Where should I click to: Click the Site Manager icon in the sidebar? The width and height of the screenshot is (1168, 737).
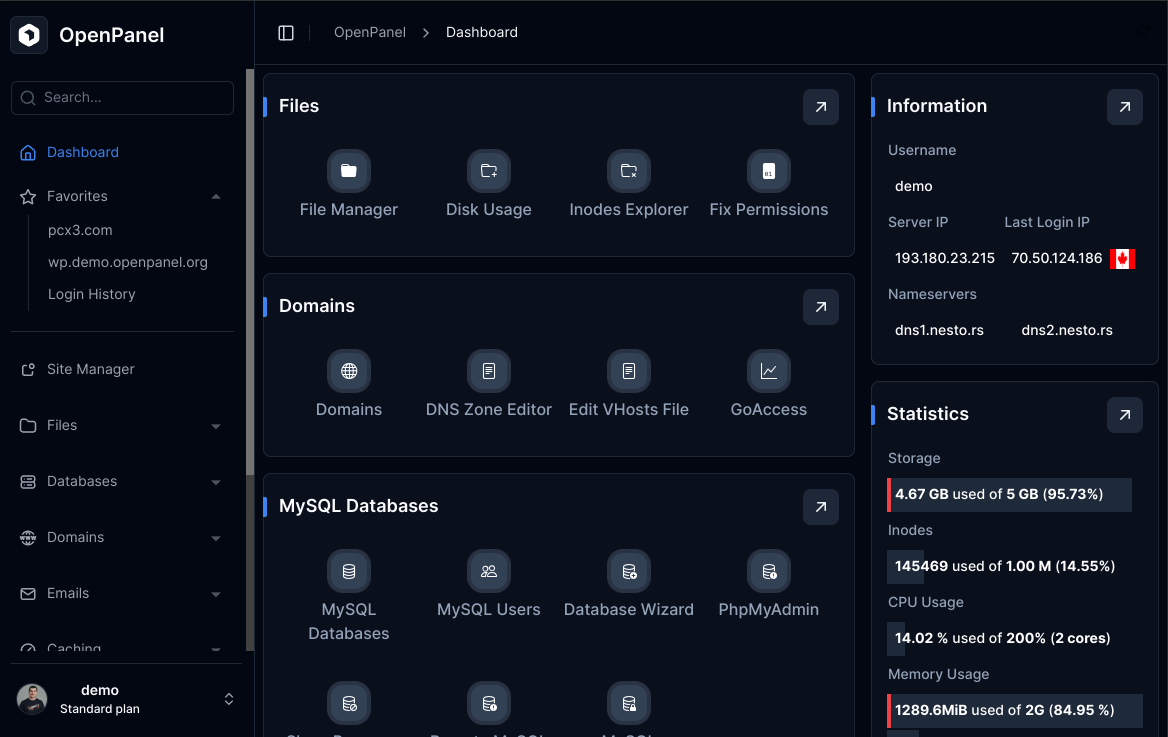click(28, 370)
